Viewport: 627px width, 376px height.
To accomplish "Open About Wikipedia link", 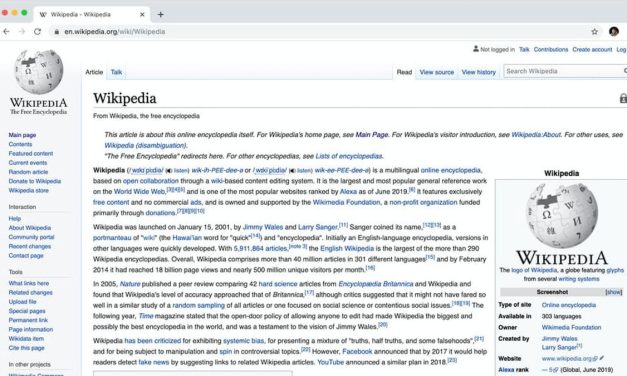I will (x=30, y=228).
